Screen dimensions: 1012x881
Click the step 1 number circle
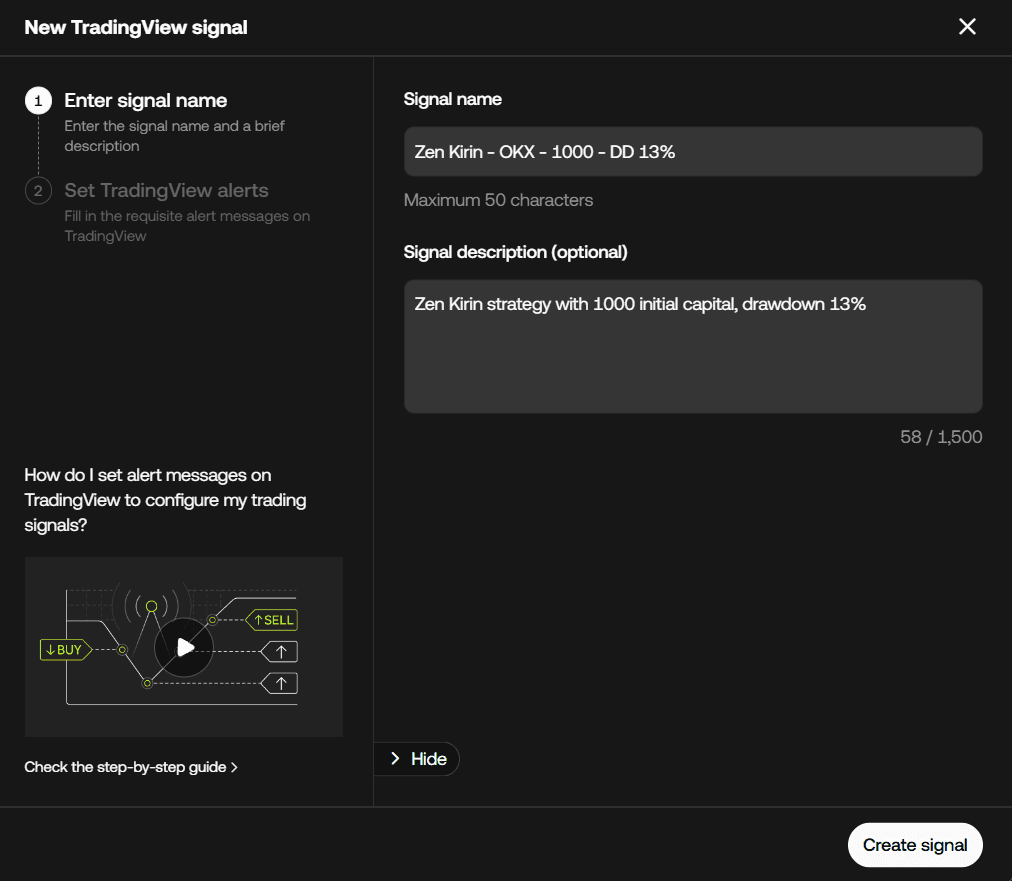tap(38, 100)
